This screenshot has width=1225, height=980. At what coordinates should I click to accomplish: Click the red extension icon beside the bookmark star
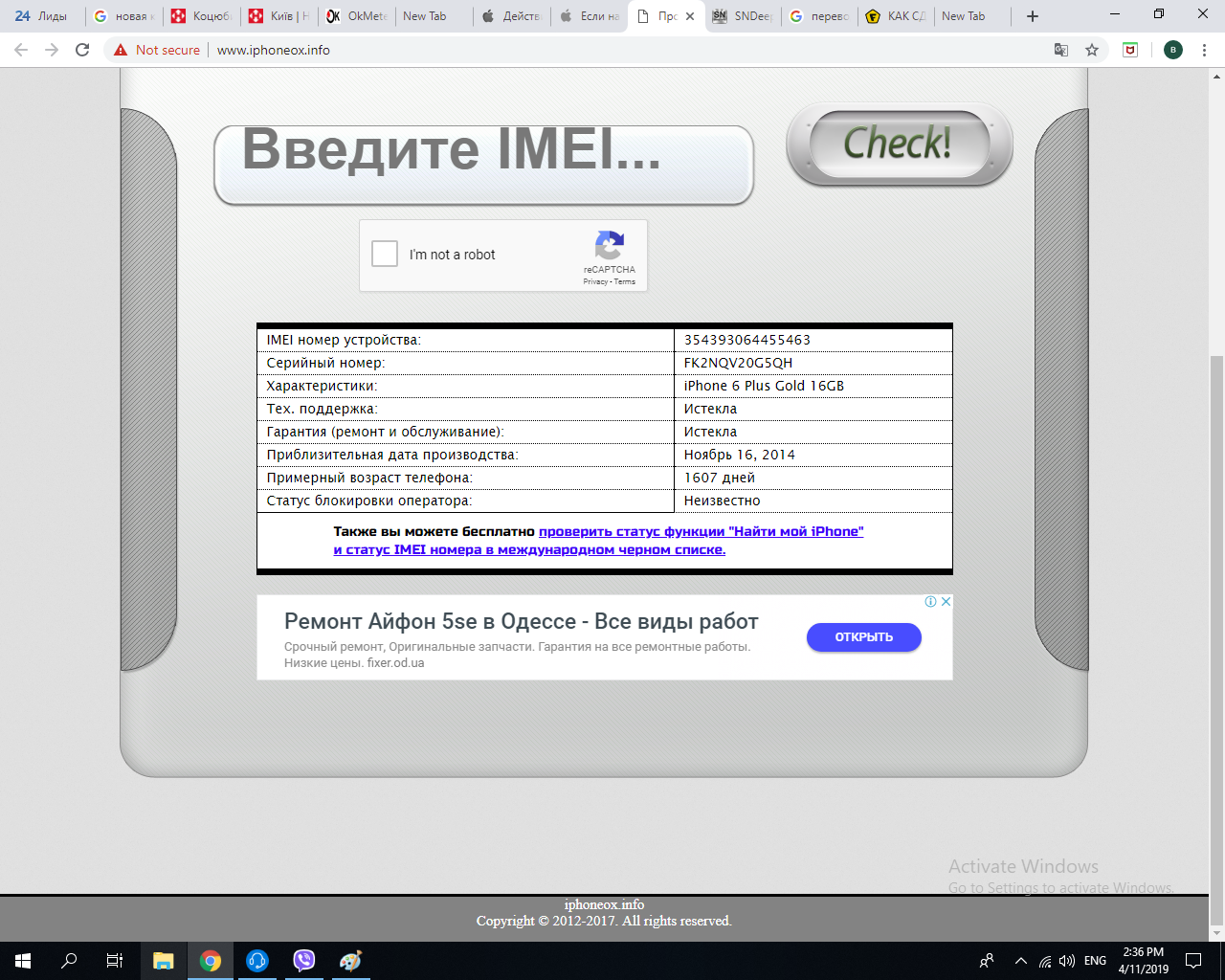pos(1130,50)
